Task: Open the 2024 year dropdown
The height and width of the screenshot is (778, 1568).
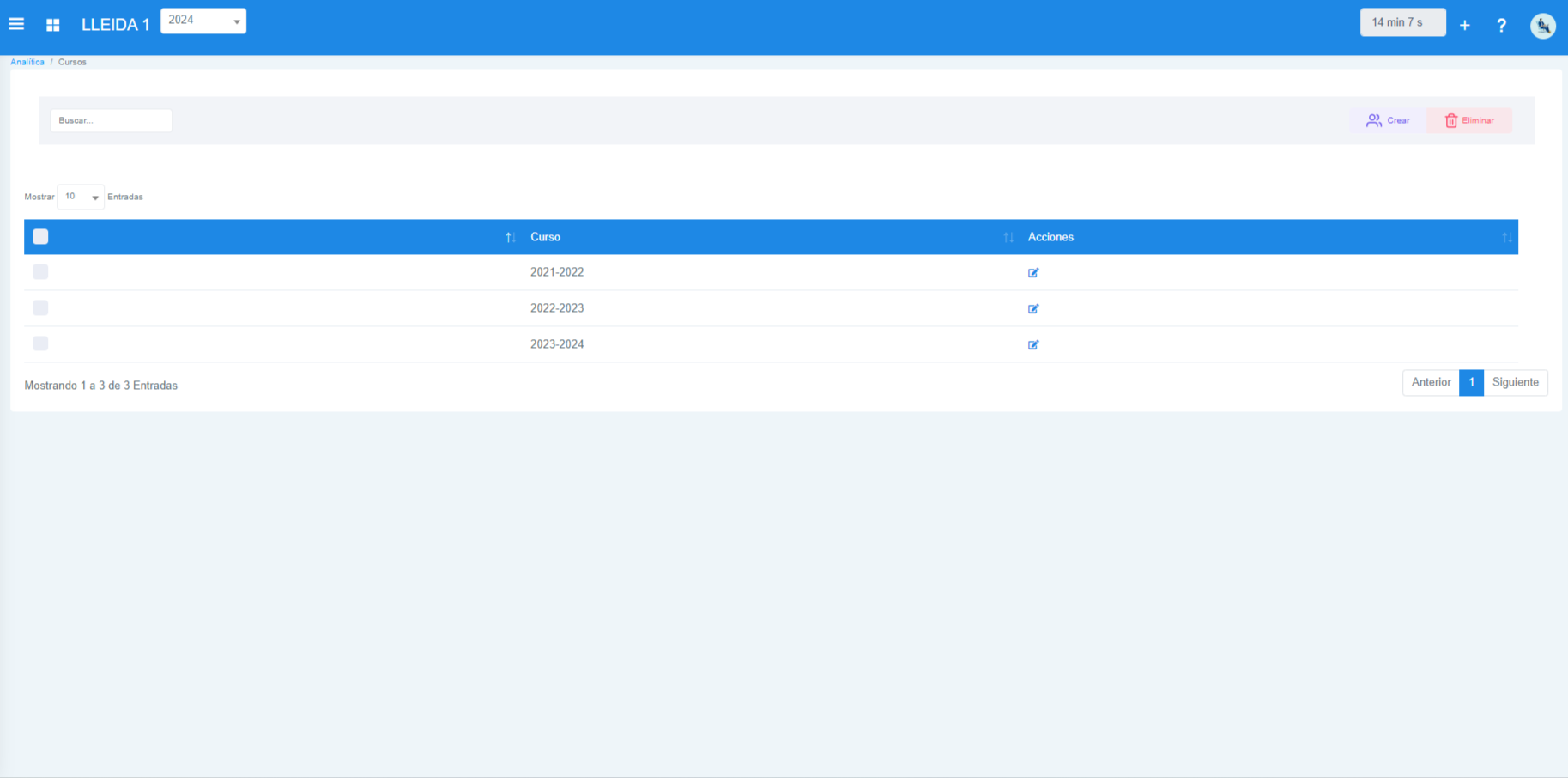Action: [x=203, y=21]
